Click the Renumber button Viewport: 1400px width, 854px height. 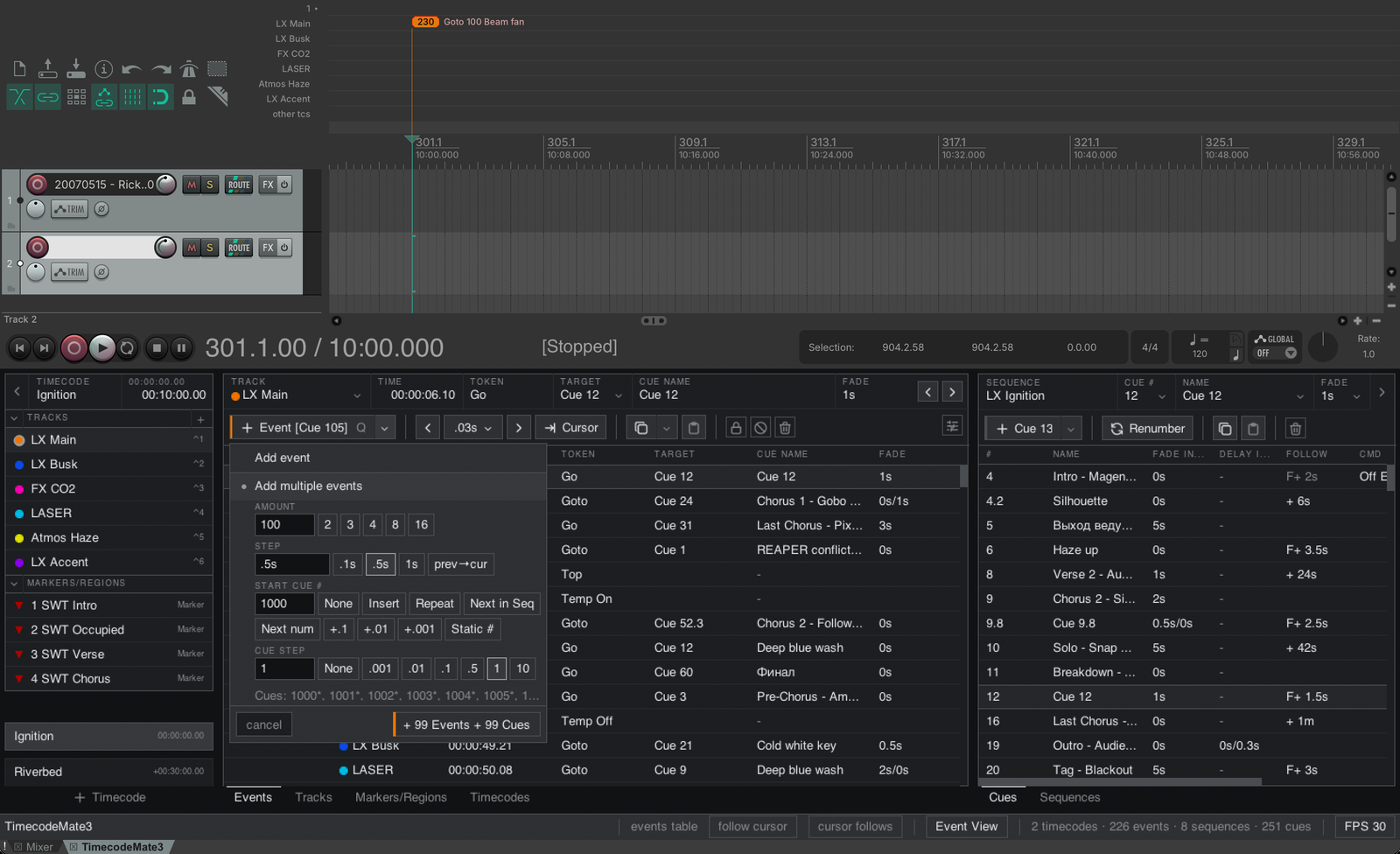click(1147, 429)
